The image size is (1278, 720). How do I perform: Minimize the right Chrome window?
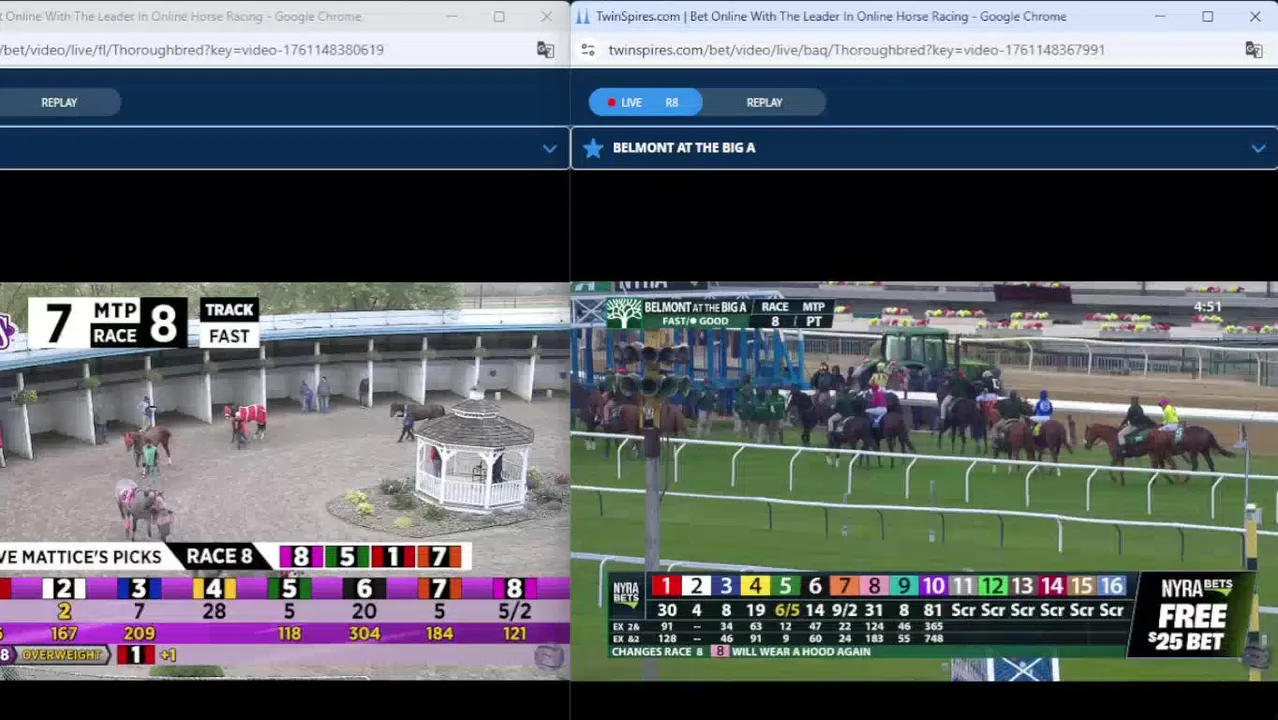(1160, 16)
